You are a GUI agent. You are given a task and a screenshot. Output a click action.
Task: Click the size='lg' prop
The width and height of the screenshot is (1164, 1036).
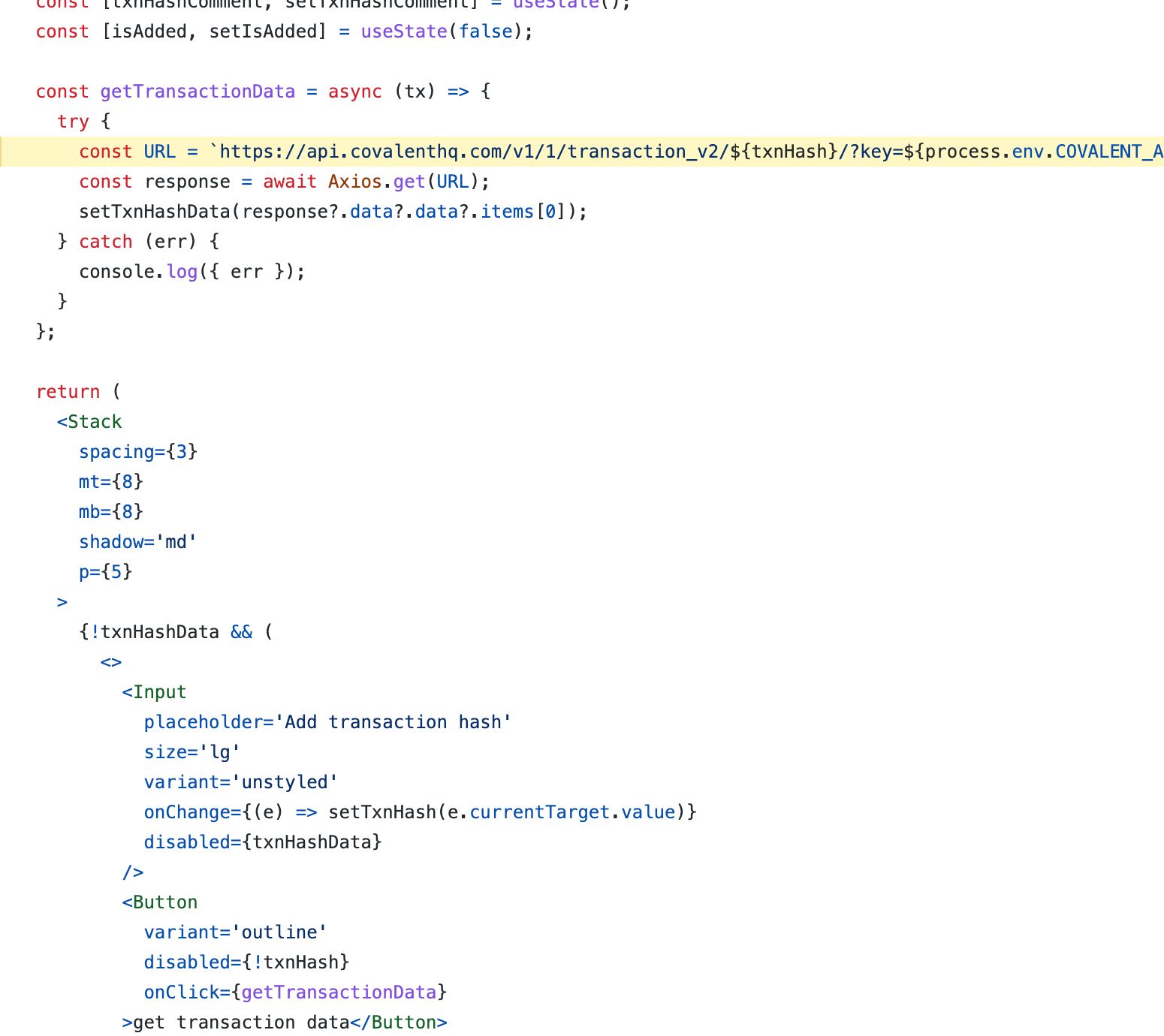[x=192, y=752]
